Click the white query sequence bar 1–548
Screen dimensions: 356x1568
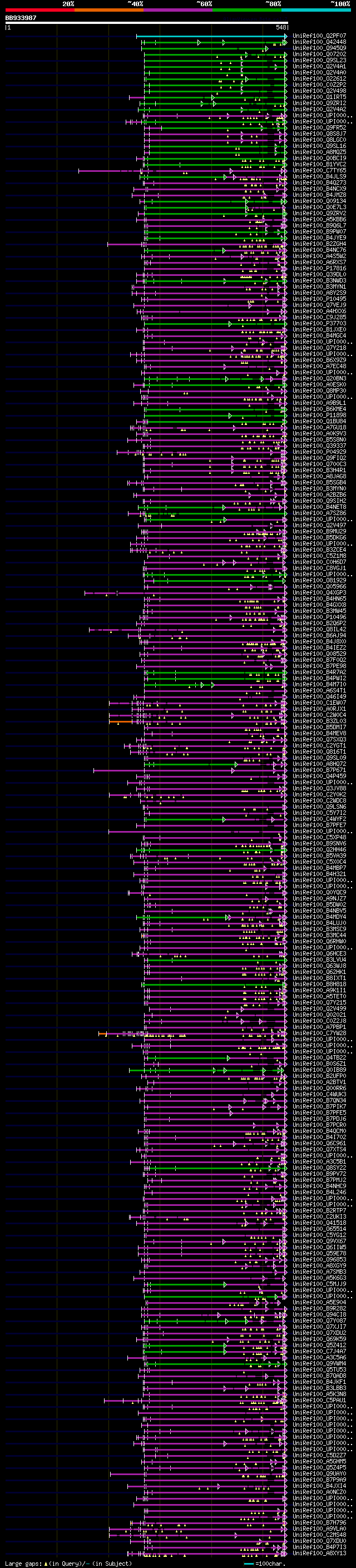pos(147,23)
